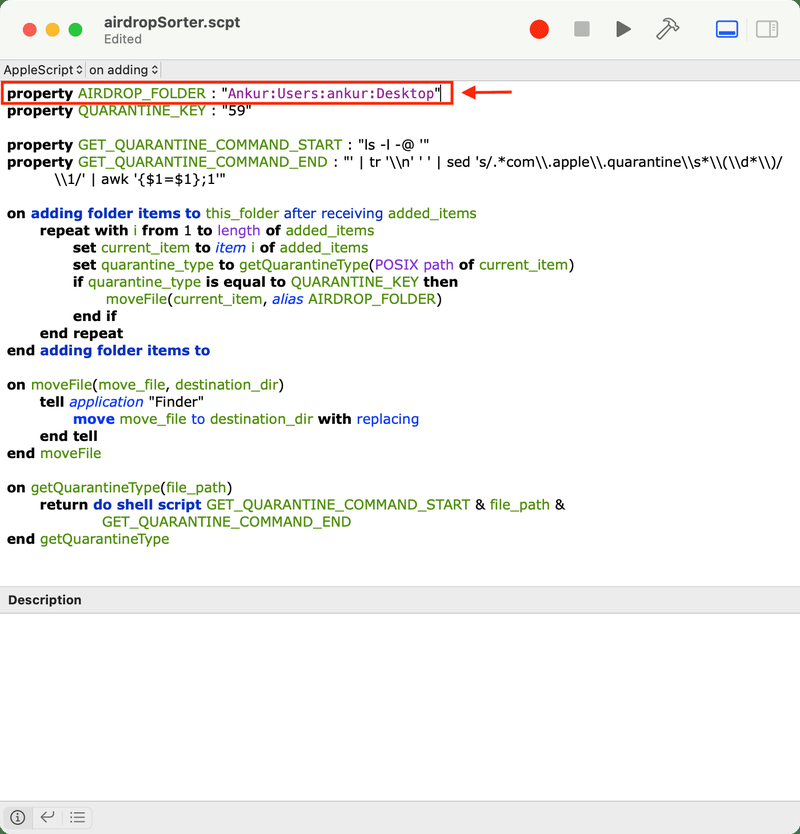
Task: Open the 'on adding' handler dropdown
Action: pyautogui.click(x=123, y=70)
